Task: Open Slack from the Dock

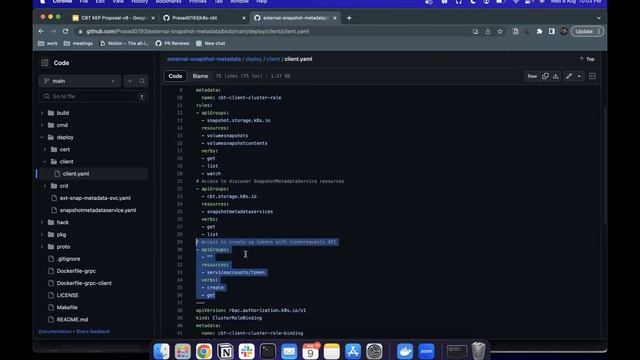Action: 247,351
